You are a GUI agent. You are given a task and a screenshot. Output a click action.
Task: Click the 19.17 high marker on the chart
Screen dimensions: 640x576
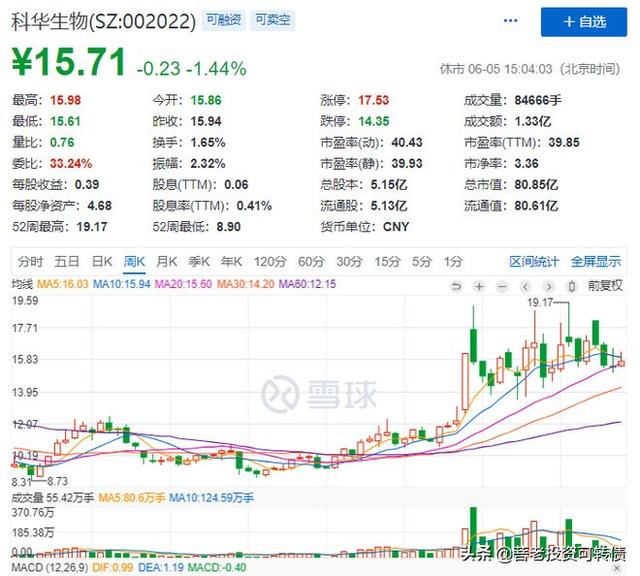pyautogui.click(x=540, y=302)
